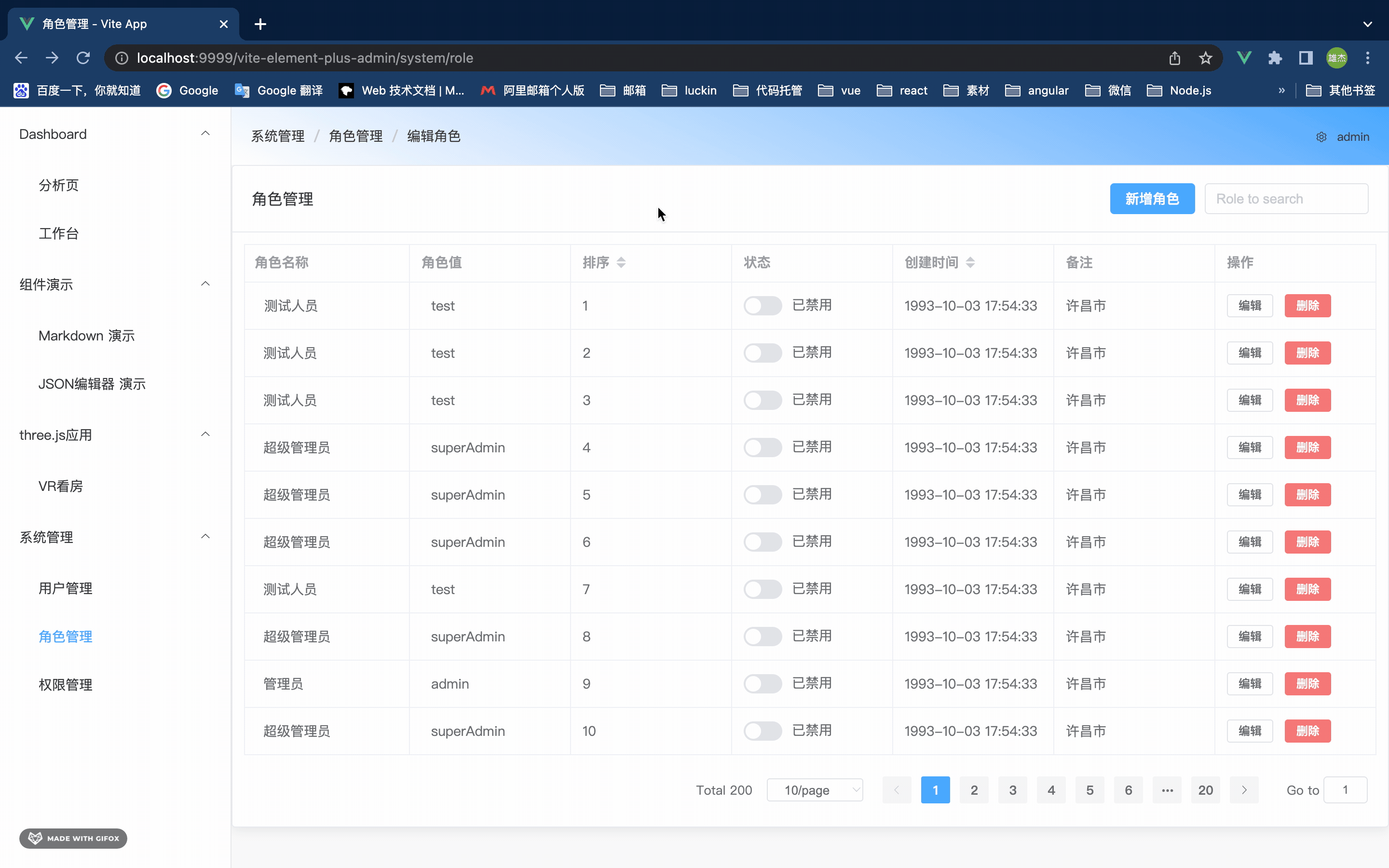Click the browser reload page icon

tap(83, 58)
